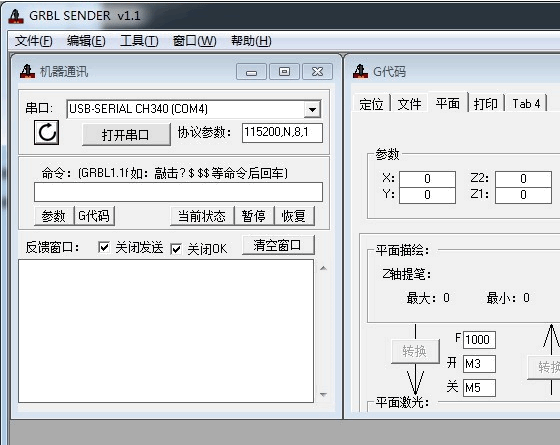This screenshot has width=560, height=445.
Task: Click the 关 field showing M5
Action: pos(479,388)
